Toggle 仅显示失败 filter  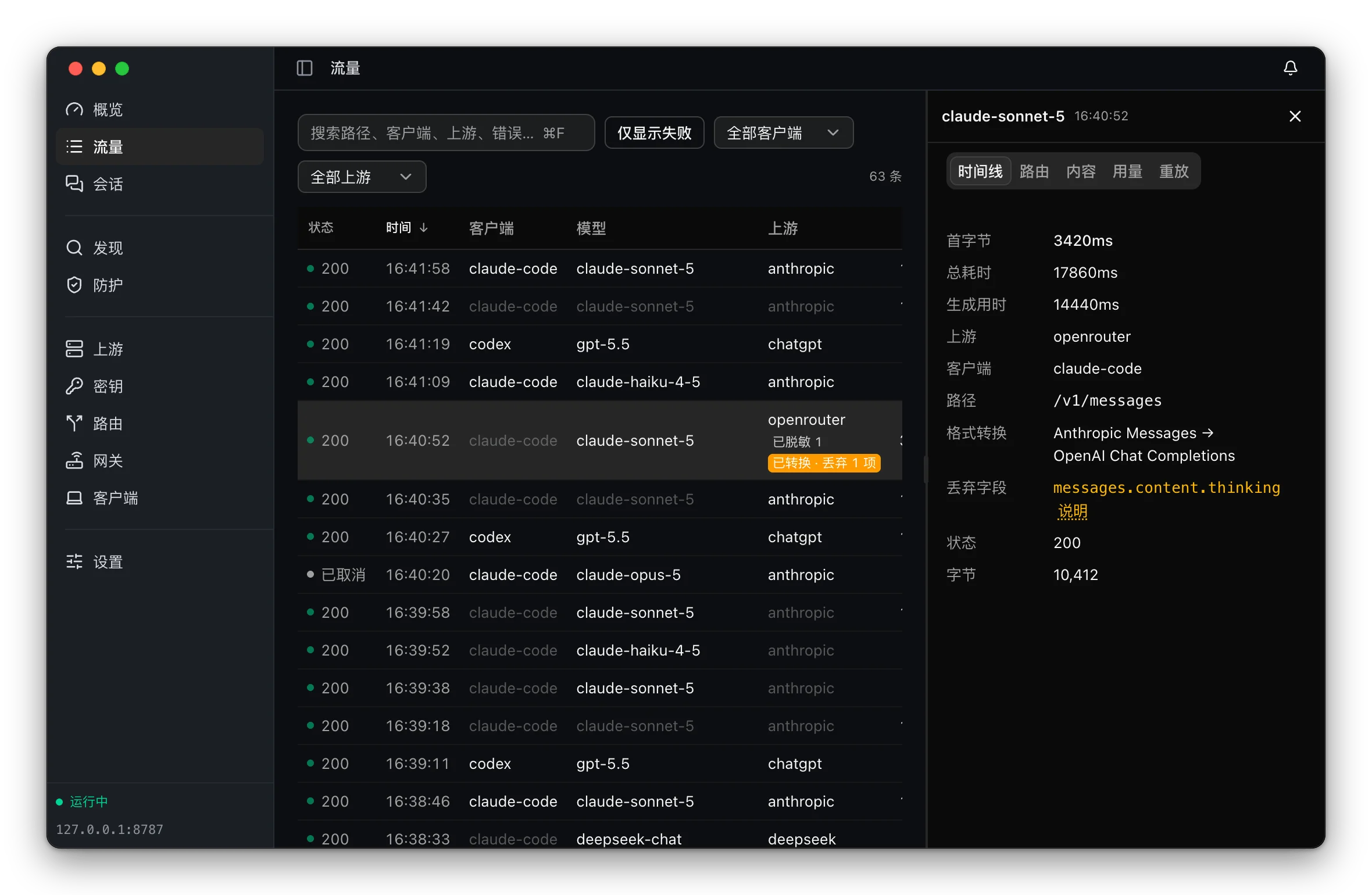pyautogui.click(x=654, y=133)
